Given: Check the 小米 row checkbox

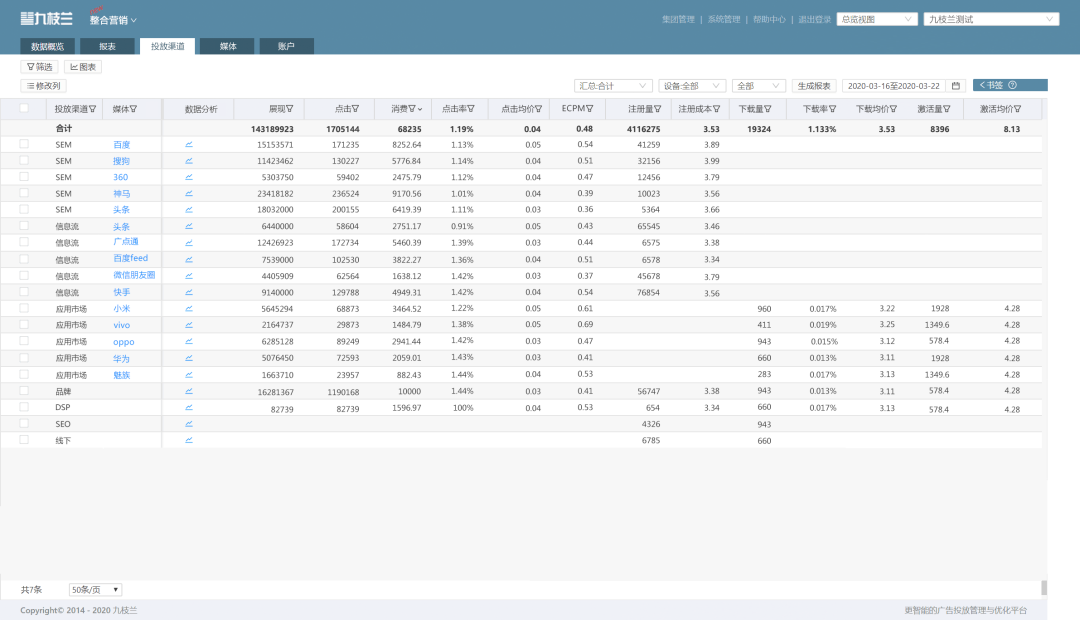Looking at the screenshot, I should pyautogui.click(x=24, y=308).
